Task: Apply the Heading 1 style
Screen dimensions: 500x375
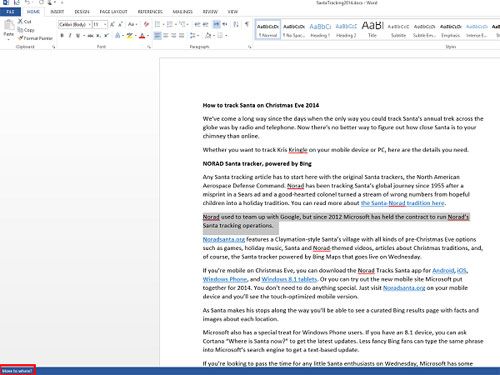Action: (320, 29)
